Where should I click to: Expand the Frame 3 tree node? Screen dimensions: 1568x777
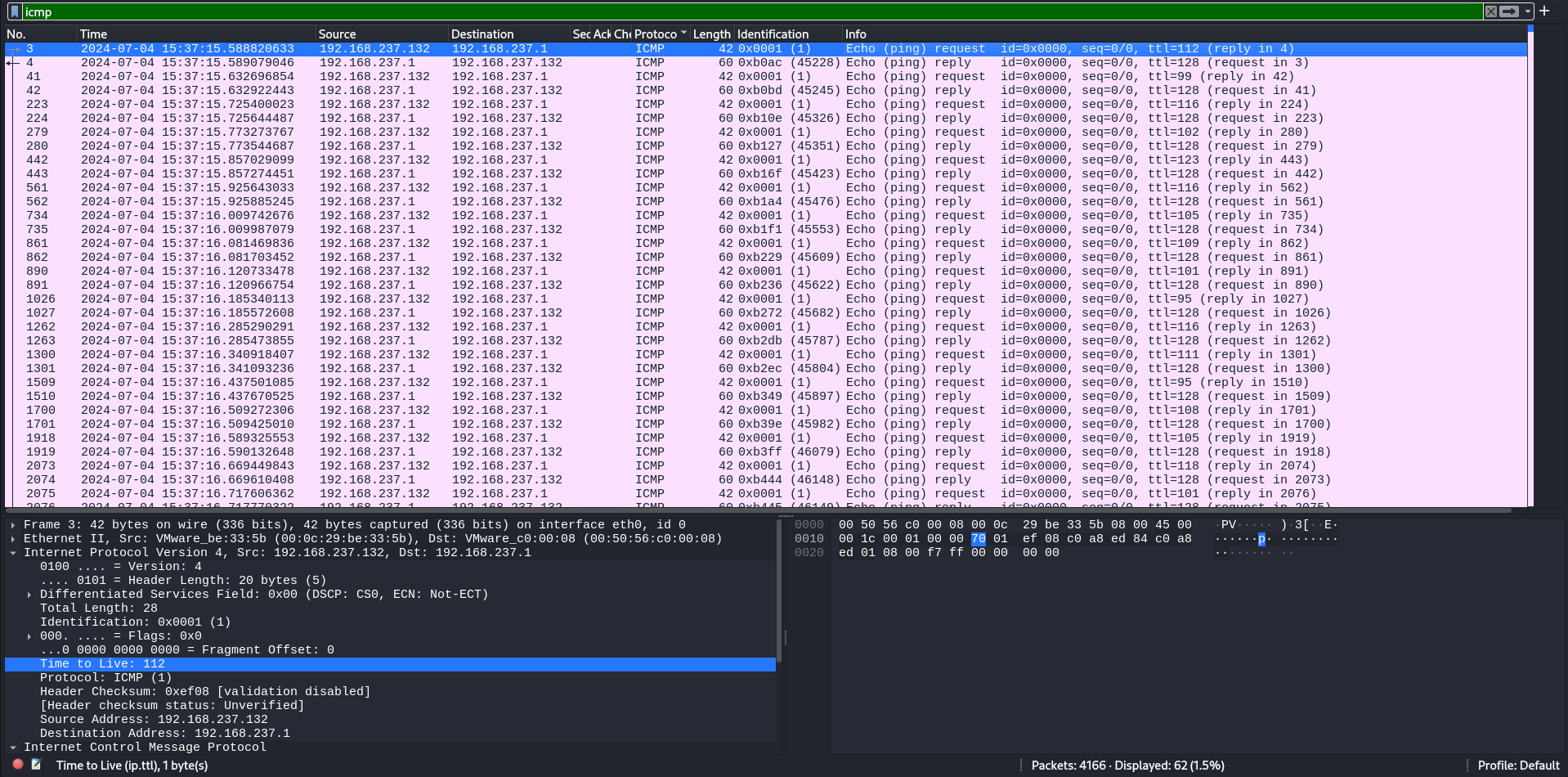pos(13,525)
